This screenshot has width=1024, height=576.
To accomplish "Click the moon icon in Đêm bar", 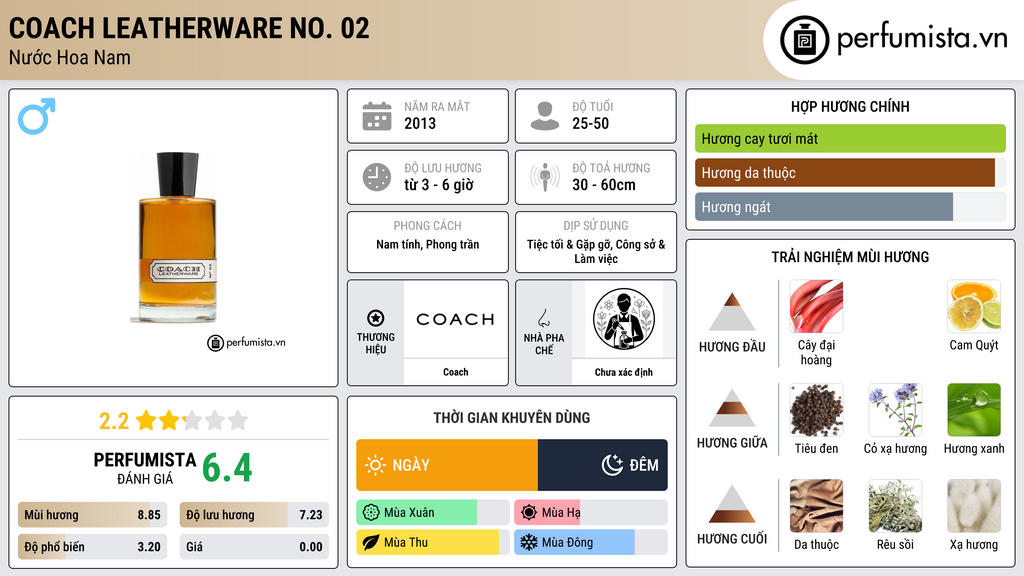I will tap(612, 465).
